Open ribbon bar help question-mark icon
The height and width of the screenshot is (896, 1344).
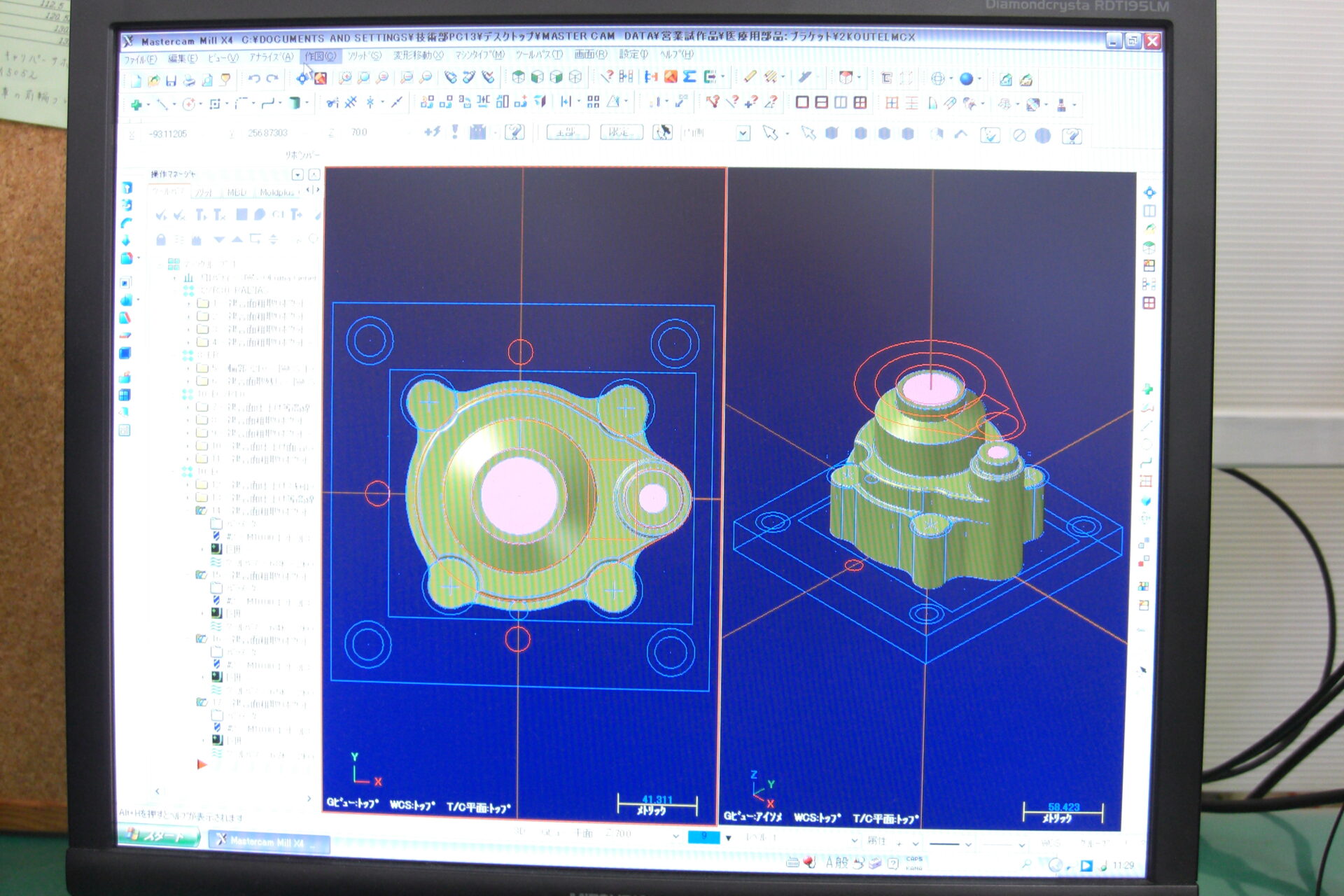(x=514, y=132)
